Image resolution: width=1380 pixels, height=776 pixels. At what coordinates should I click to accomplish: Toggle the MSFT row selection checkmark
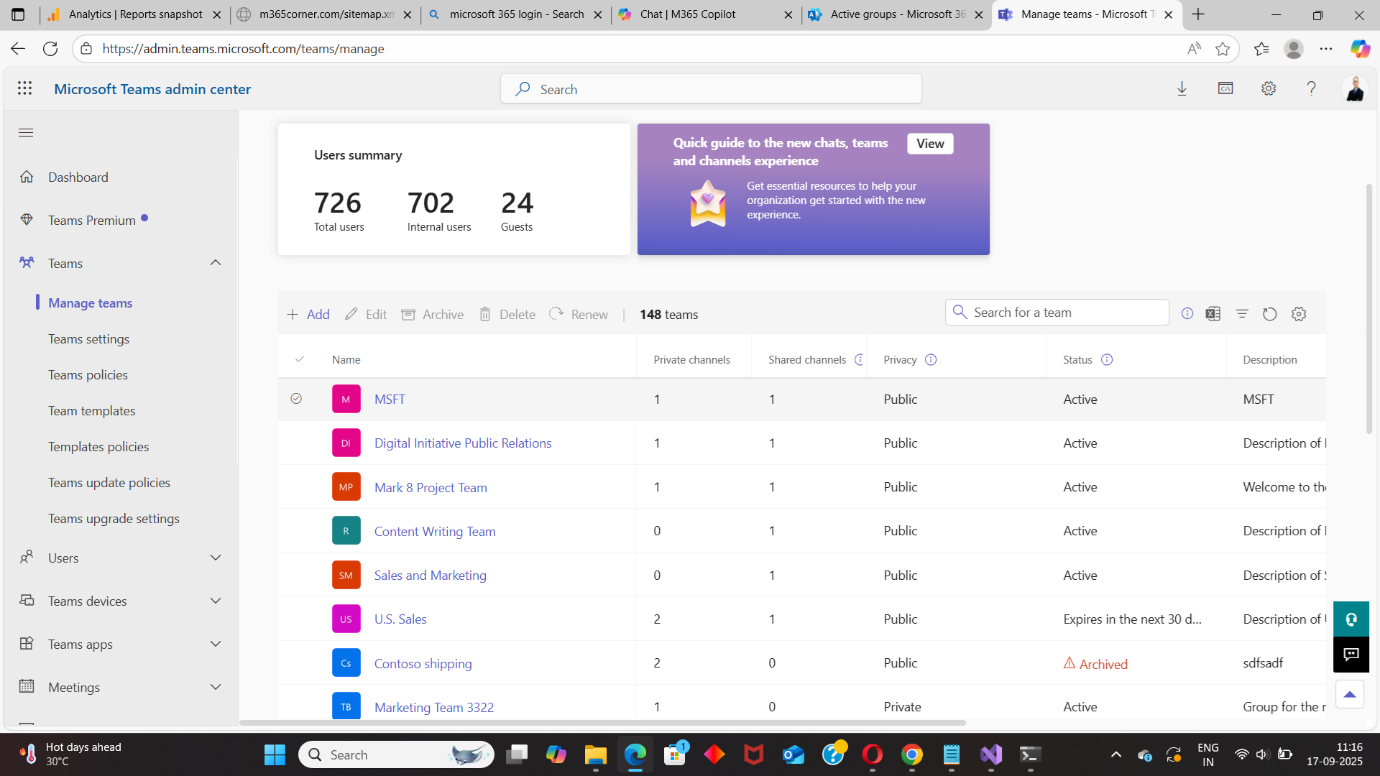pos(296,399)
